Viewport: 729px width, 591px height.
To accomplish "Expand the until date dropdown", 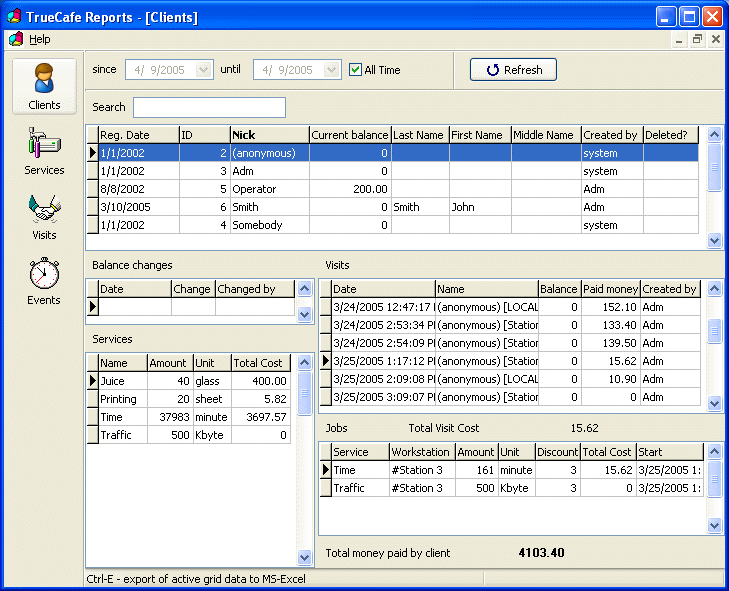I will click(332, 70).
